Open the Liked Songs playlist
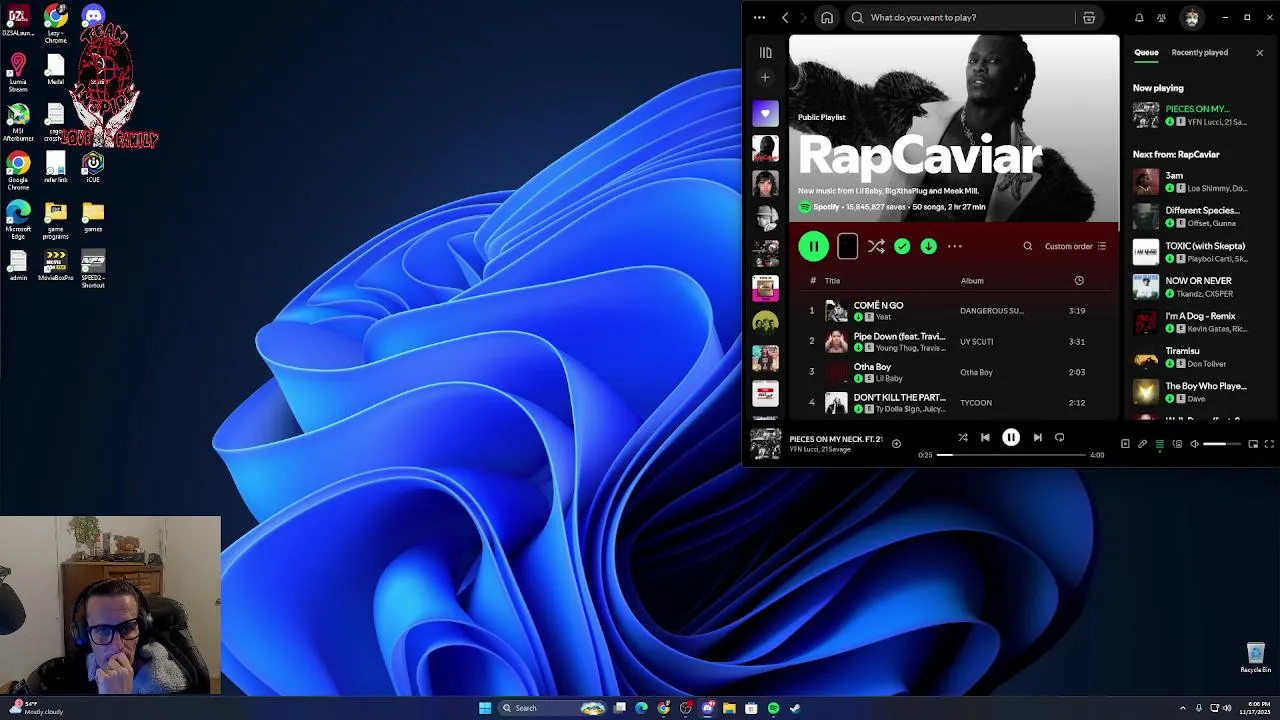Screen dimensions: 1280x720 point(765,113)
